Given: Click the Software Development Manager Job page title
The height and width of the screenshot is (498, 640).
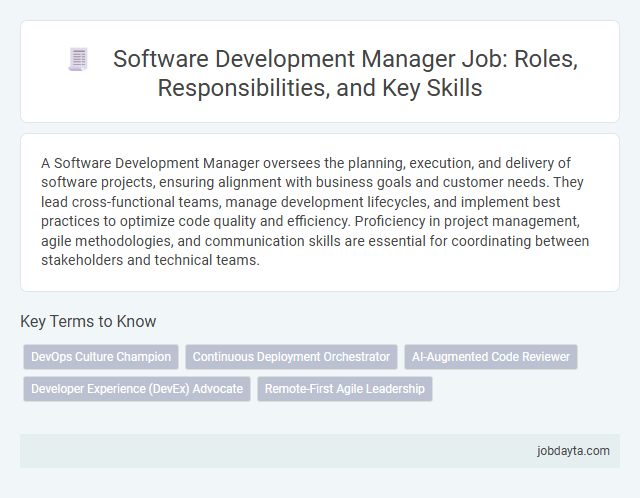Looking at the screenshot, I should click(345, 73).
